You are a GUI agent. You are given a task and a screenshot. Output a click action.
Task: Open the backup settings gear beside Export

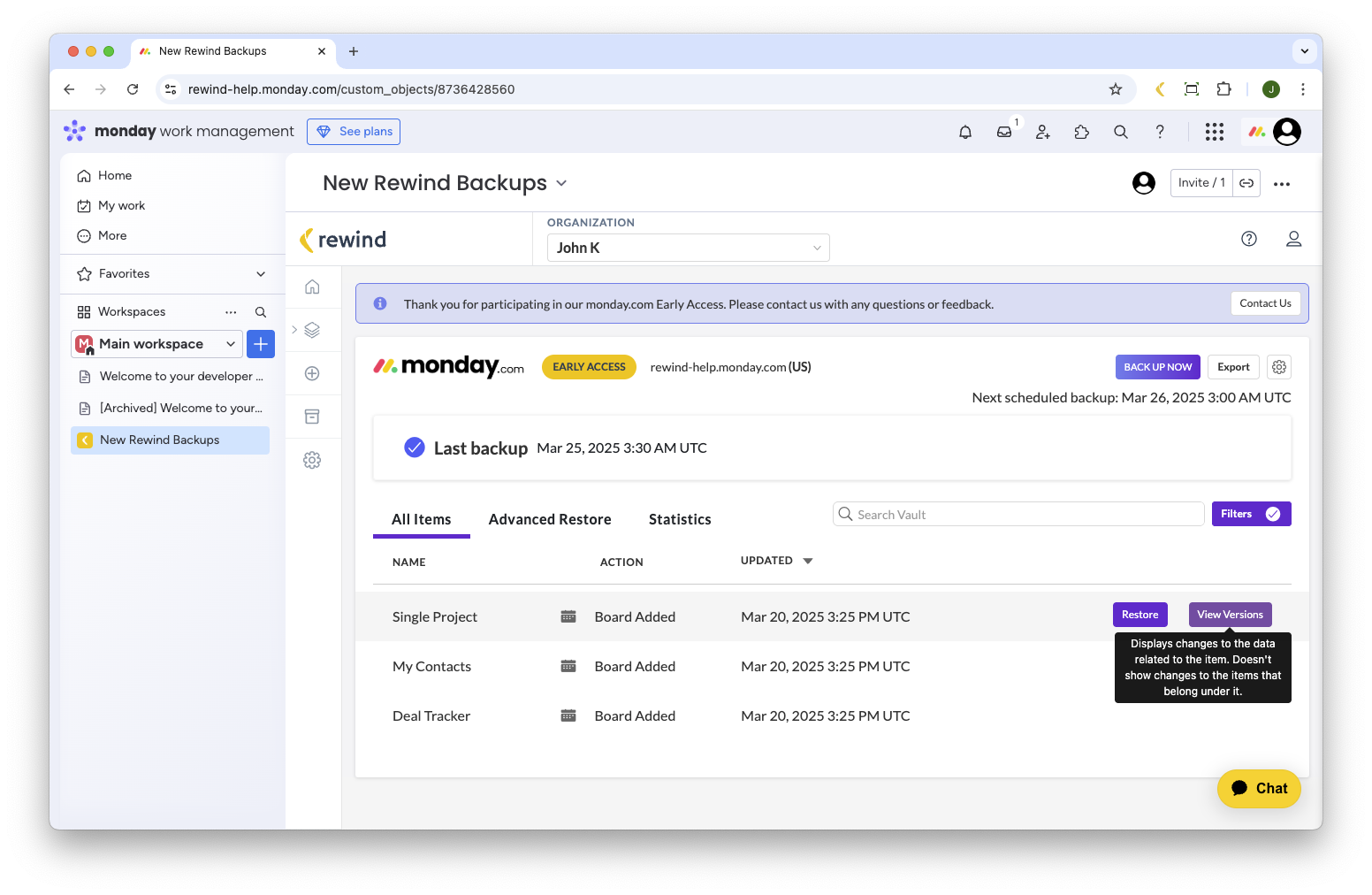[1279, 367]
